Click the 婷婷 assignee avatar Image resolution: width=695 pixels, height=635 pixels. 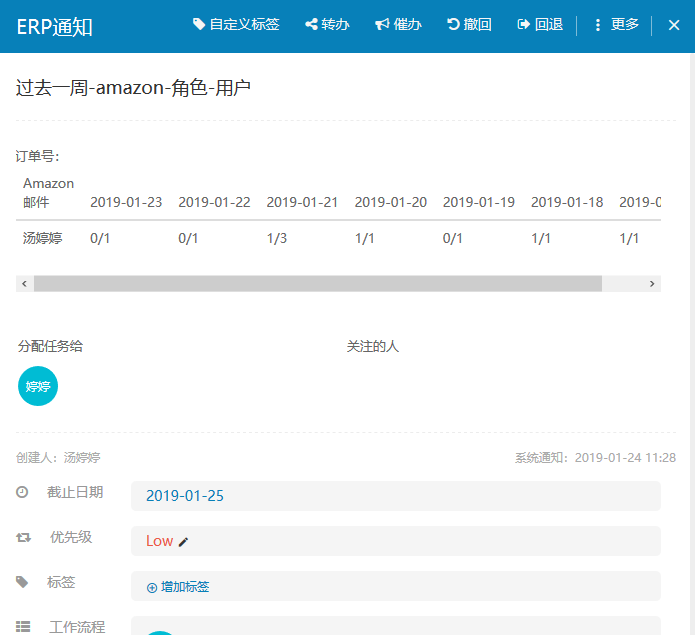(38, 386)
